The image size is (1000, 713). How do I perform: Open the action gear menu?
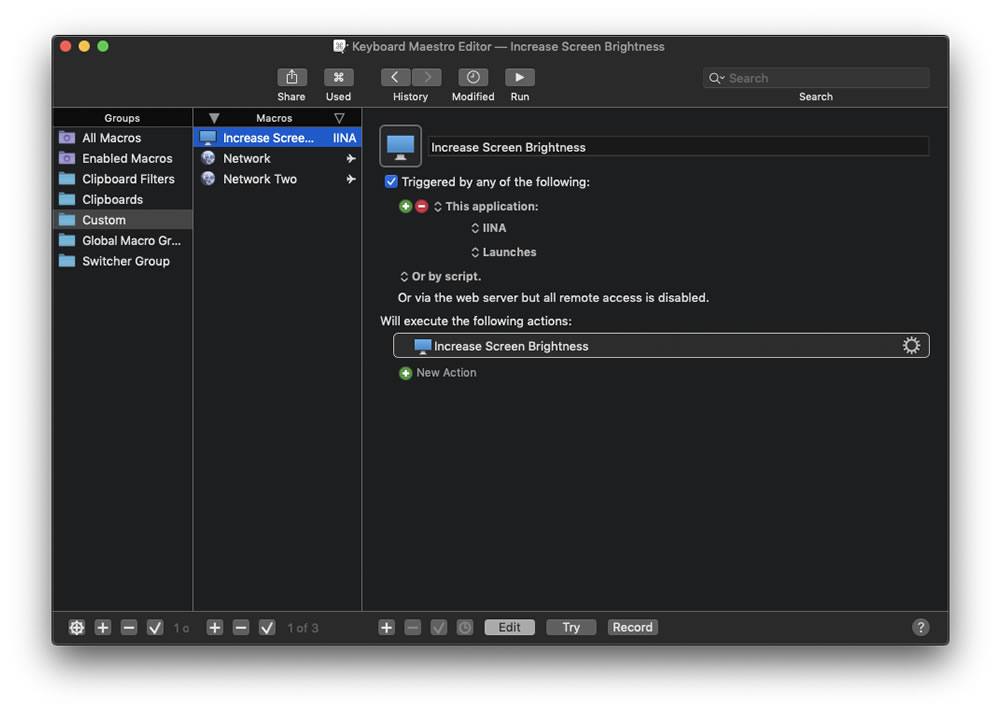[x=911, y=346]
